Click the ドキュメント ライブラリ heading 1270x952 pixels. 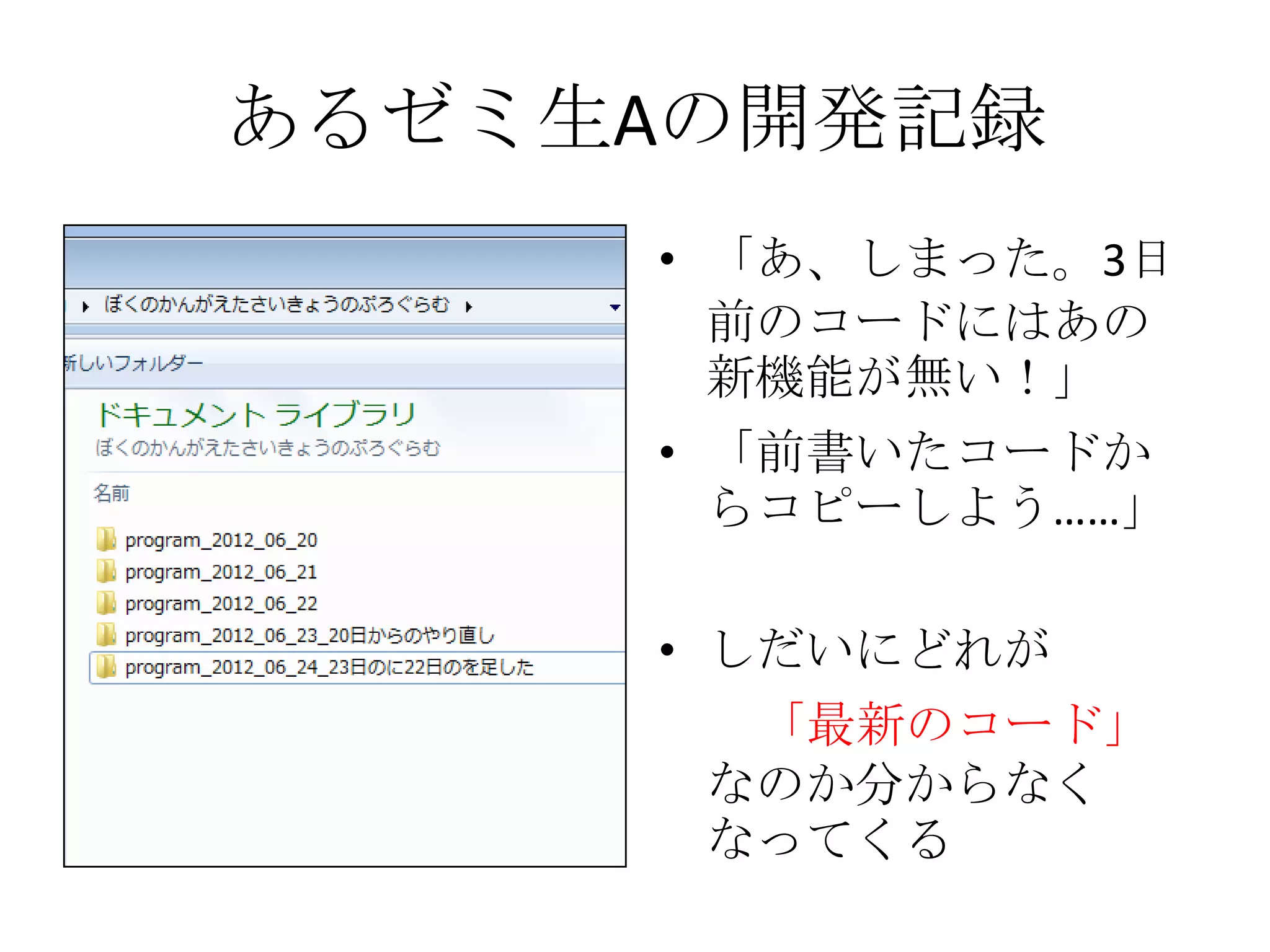(x=255, y=414)
